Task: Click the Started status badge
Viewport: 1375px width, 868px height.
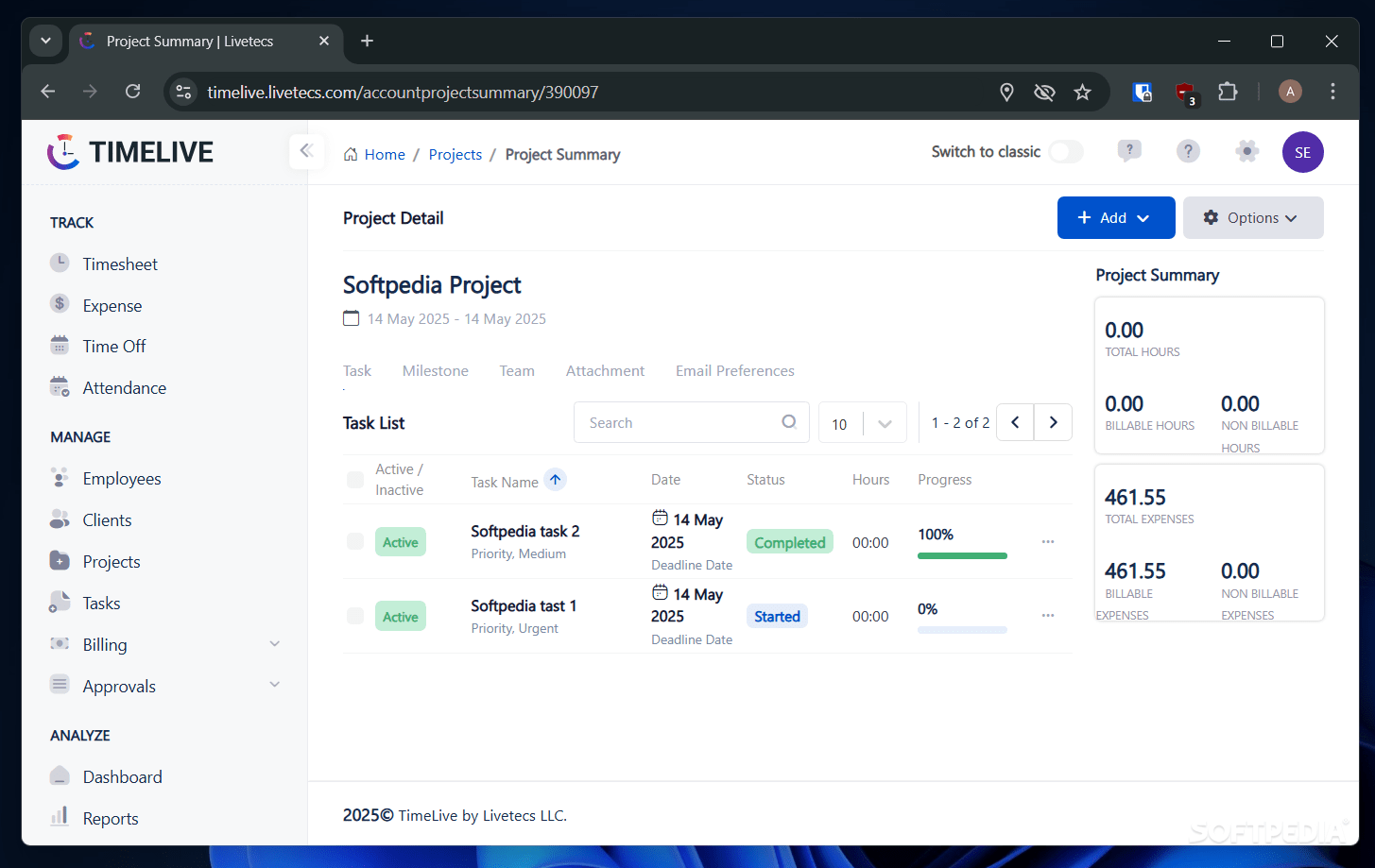Action: coord(777,616)
